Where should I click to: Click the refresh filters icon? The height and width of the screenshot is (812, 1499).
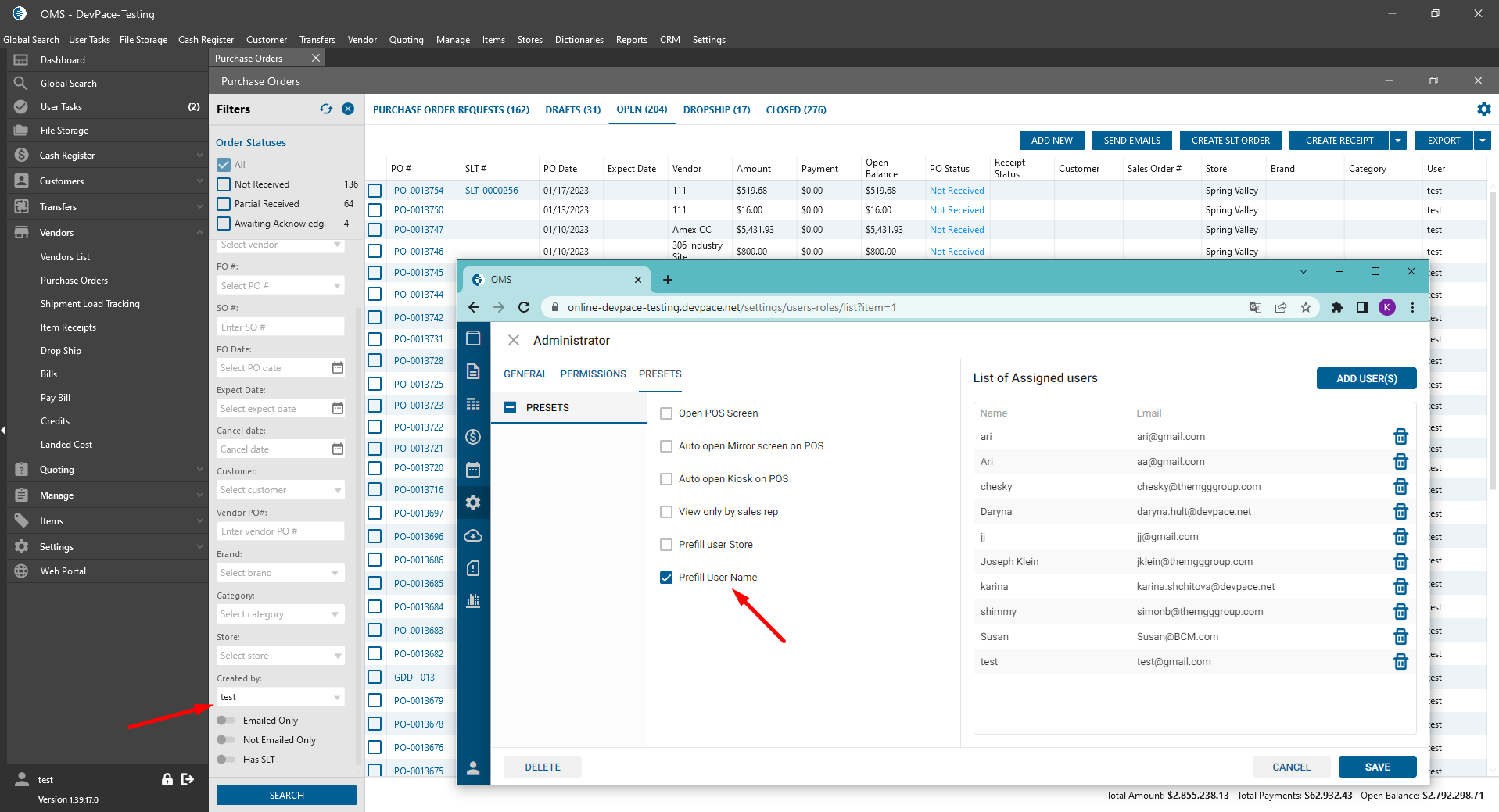click(326, 109)
